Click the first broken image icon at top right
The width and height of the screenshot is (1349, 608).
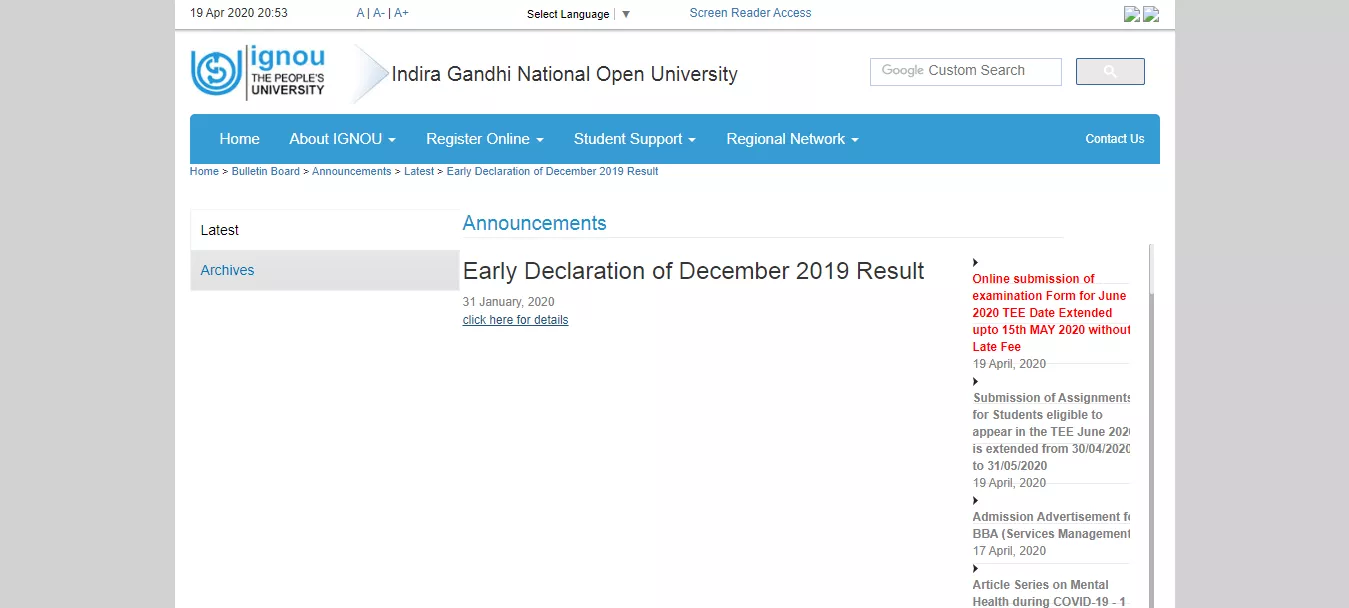pyautogui.click(x=1132, y=14)
